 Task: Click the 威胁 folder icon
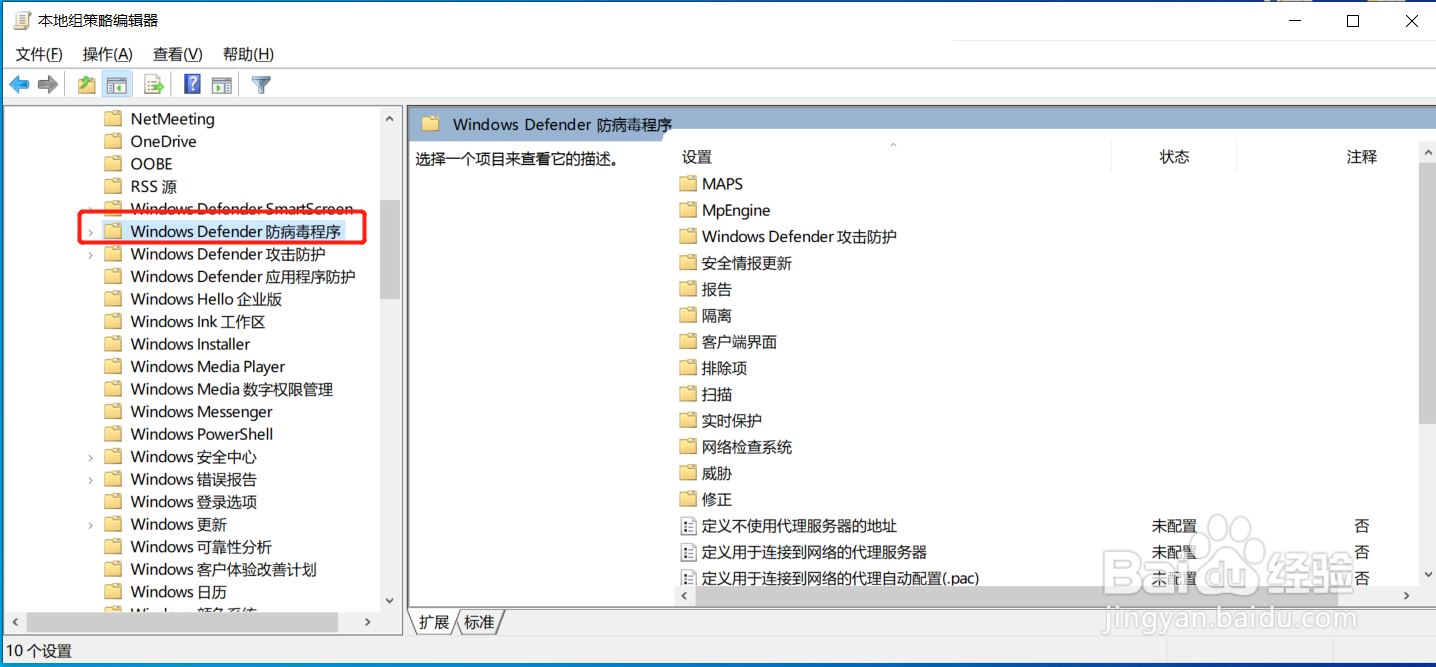pos(688,473)
